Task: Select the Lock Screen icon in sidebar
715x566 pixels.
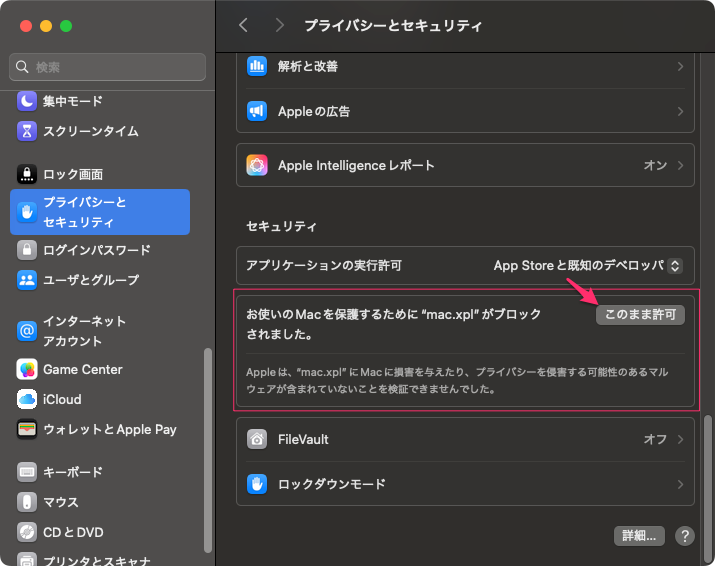Action: click(x=27, y=174)
